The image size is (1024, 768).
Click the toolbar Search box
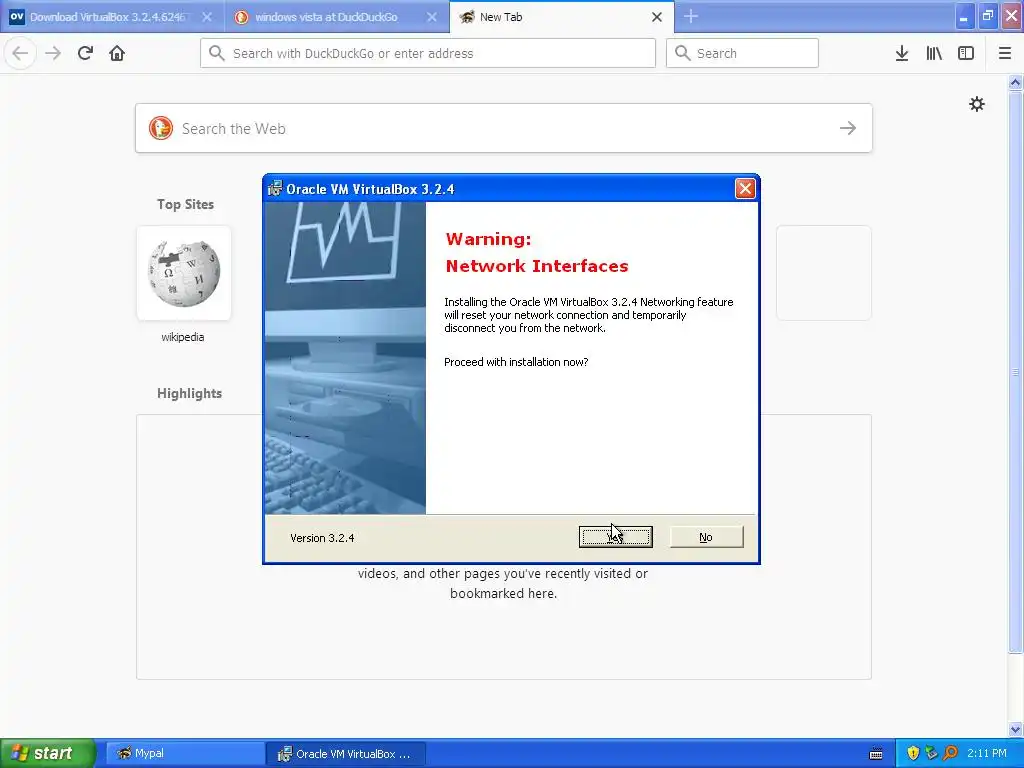[x=742, y=53]
